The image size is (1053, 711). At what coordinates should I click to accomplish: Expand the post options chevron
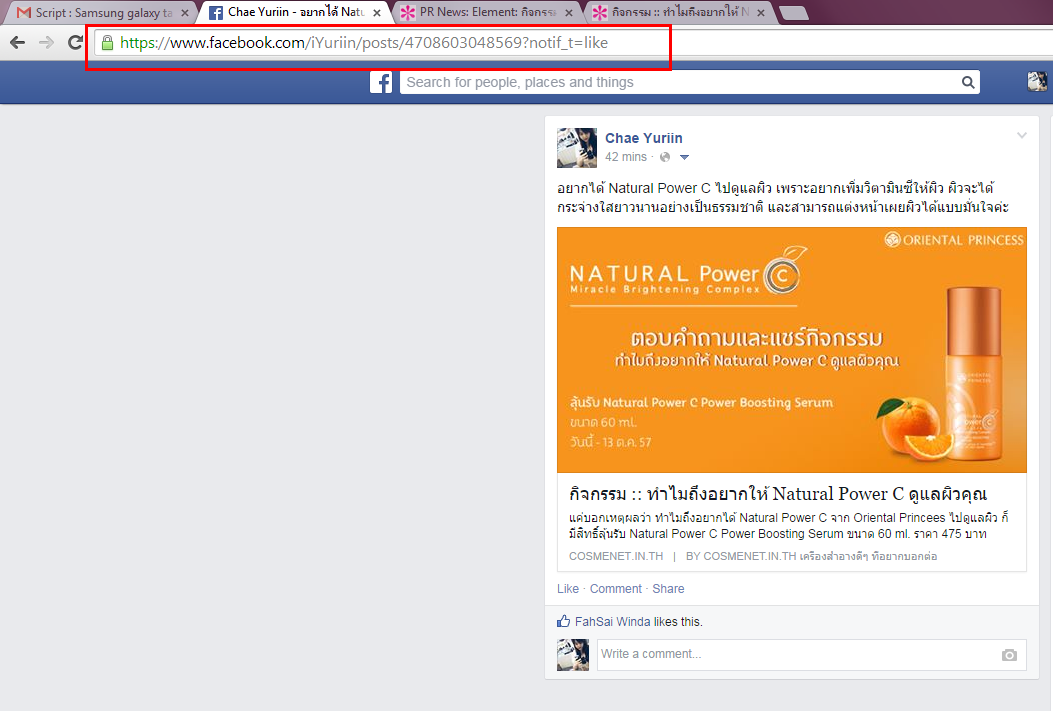click(x=1021, y=136)
